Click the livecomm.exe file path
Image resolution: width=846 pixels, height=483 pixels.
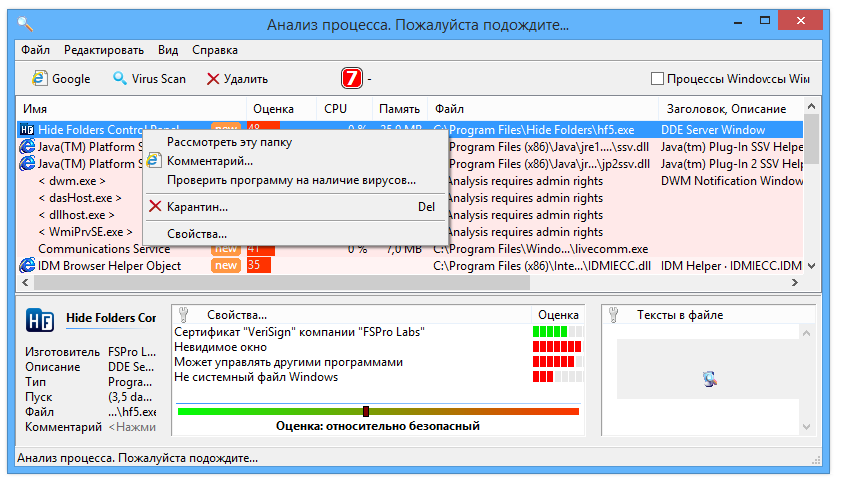pyautogui.click(x=541, y=249)
